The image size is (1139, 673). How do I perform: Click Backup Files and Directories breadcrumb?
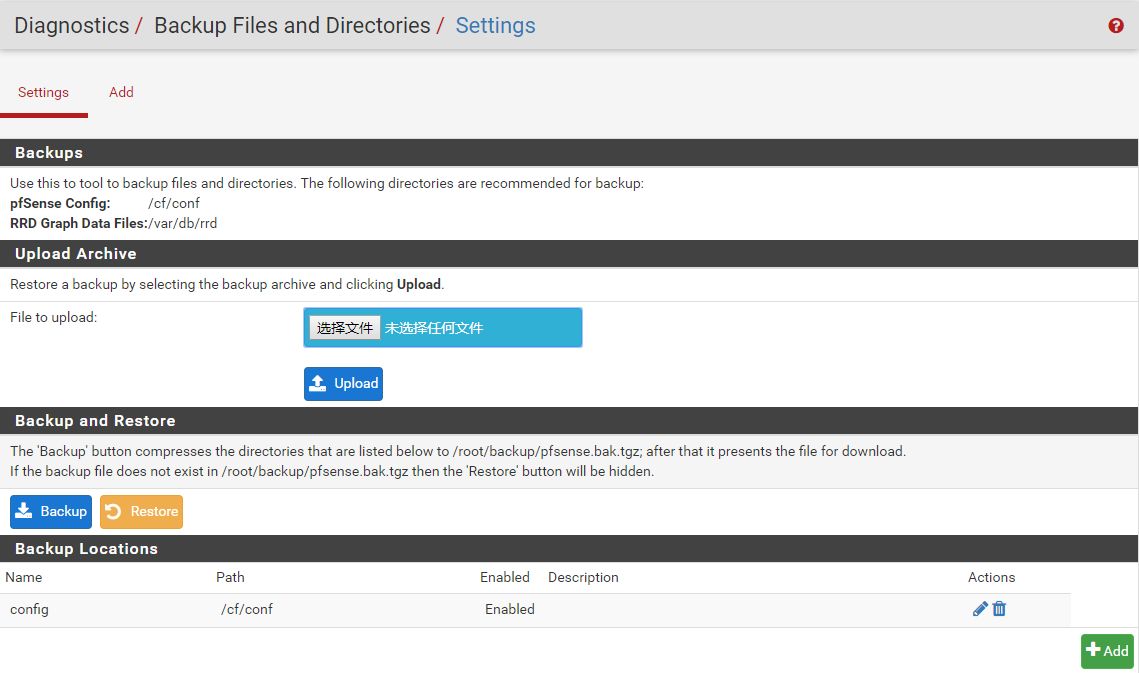point(292,26)
